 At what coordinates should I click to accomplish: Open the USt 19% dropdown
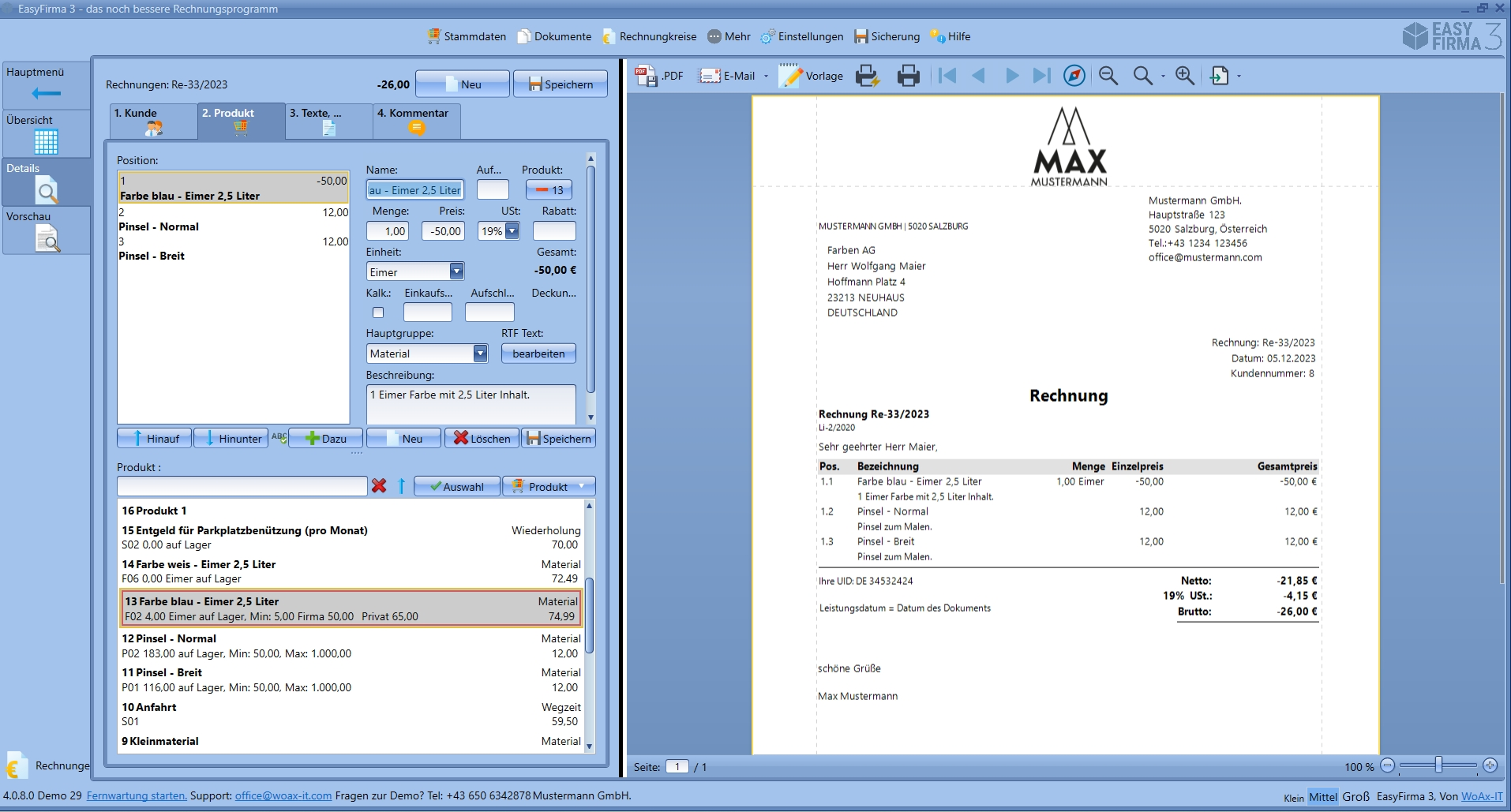[512, 231]
